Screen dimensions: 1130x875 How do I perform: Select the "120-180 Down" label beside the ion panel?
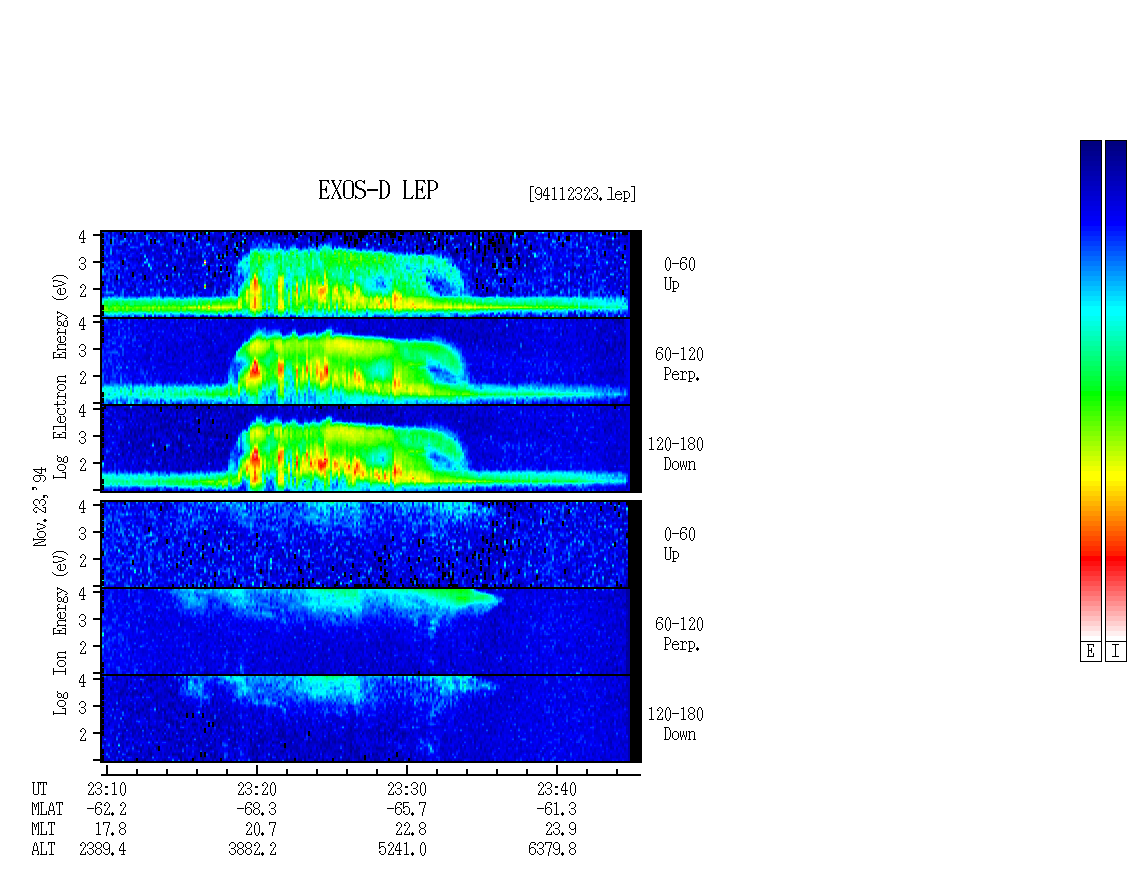(676, 724)
